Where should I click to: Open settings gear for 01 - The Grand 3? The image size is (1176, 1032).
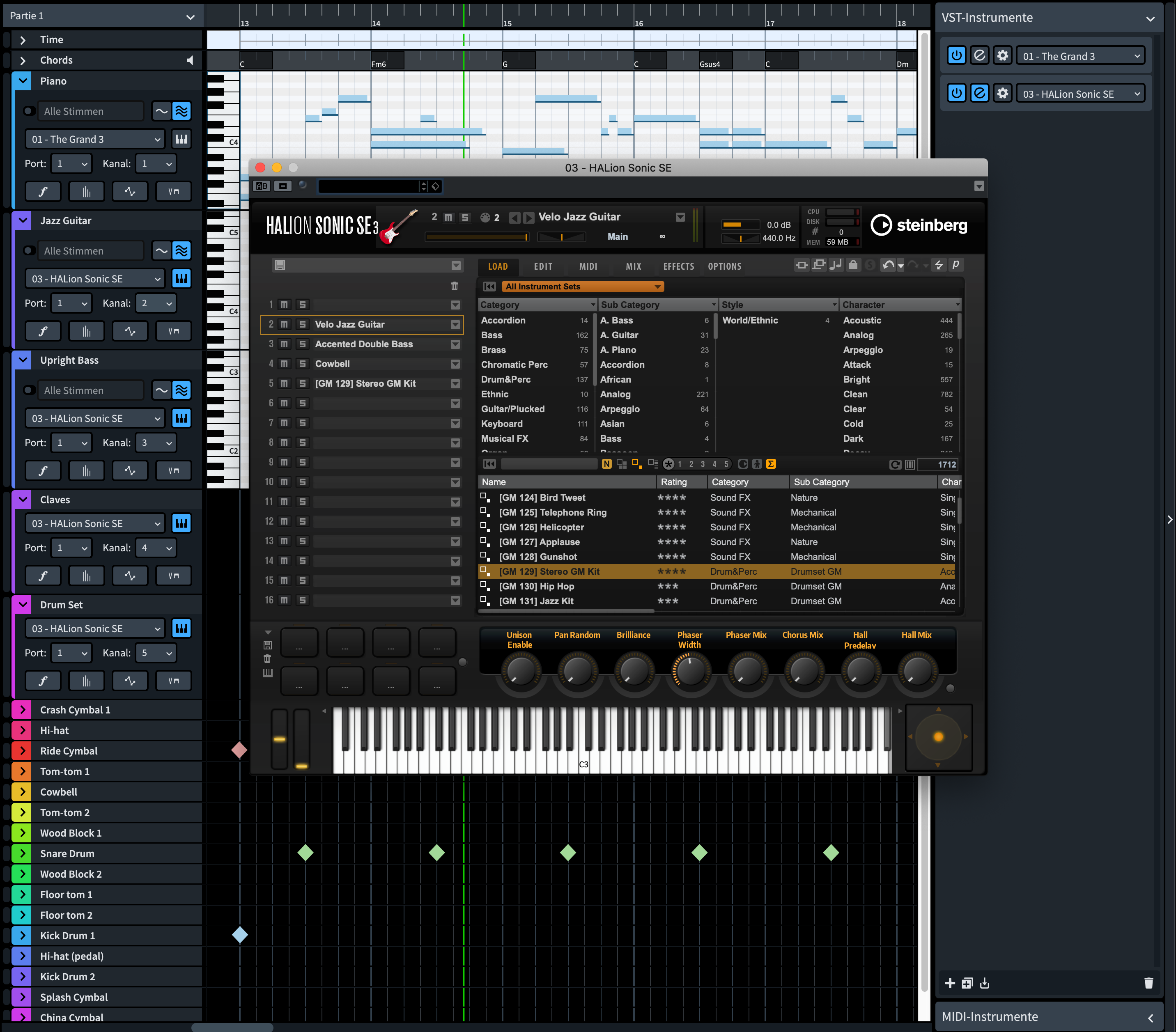click(1002, 56)
